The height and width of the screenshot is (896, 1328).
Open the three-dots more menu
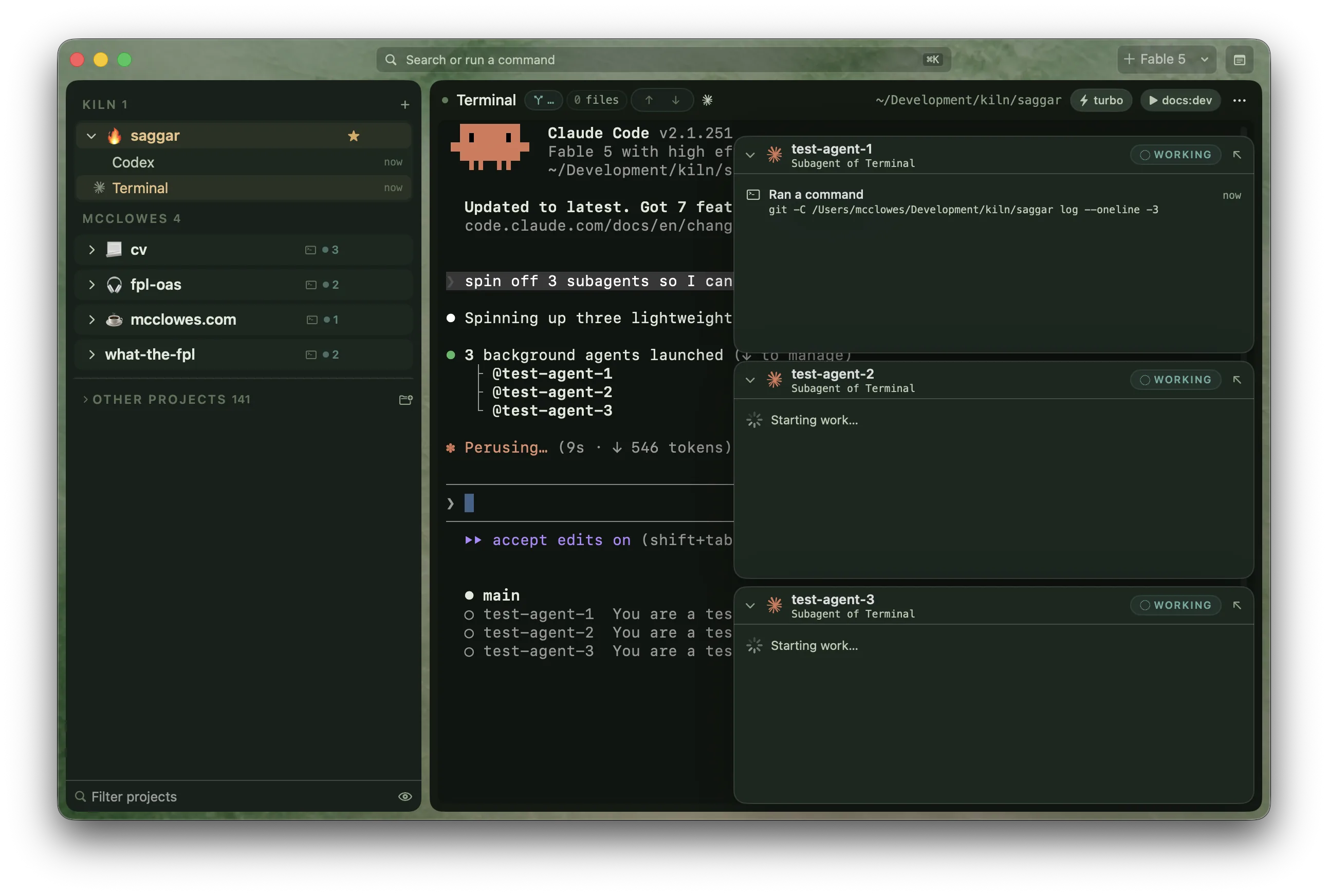coord(1239,101)
